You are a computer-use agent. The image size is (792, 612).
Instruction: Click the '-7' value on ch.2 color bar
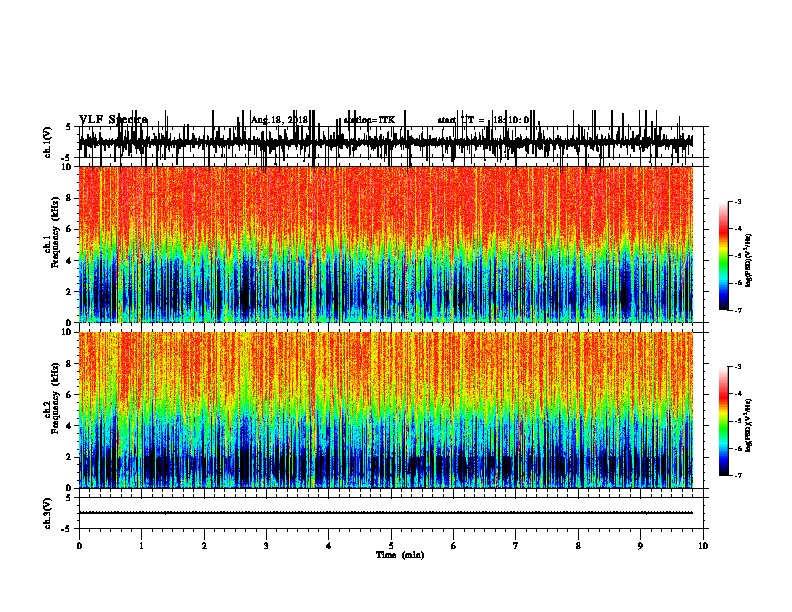point(737,475)
